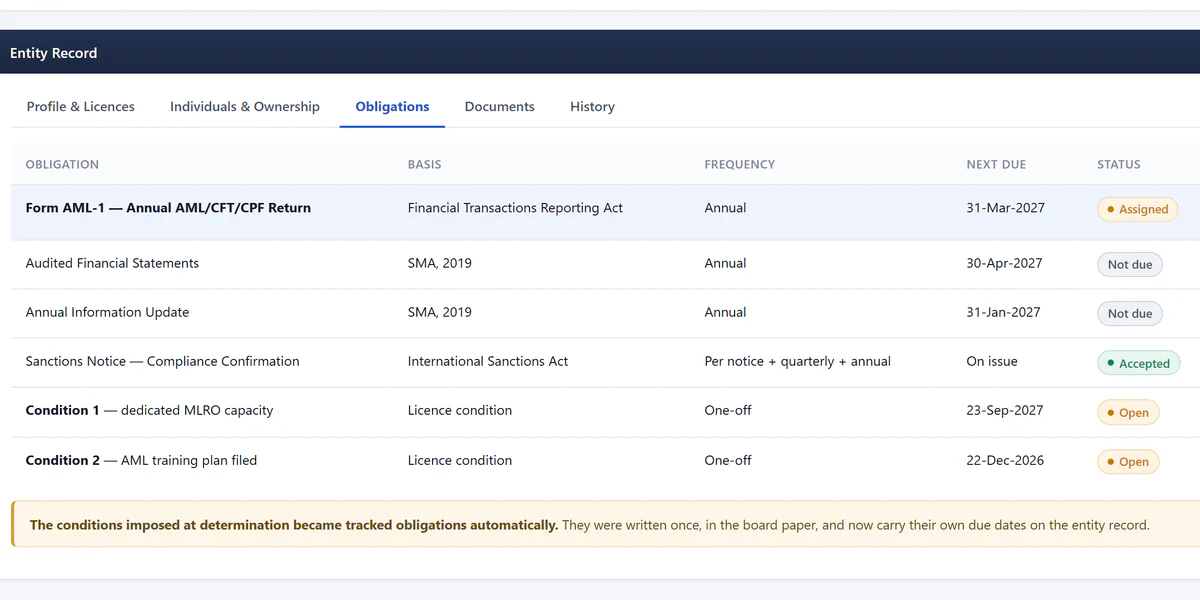Click the FREQUENCY column header
Viewport: 1200px width, 600px height.
(x=739, y=164)
